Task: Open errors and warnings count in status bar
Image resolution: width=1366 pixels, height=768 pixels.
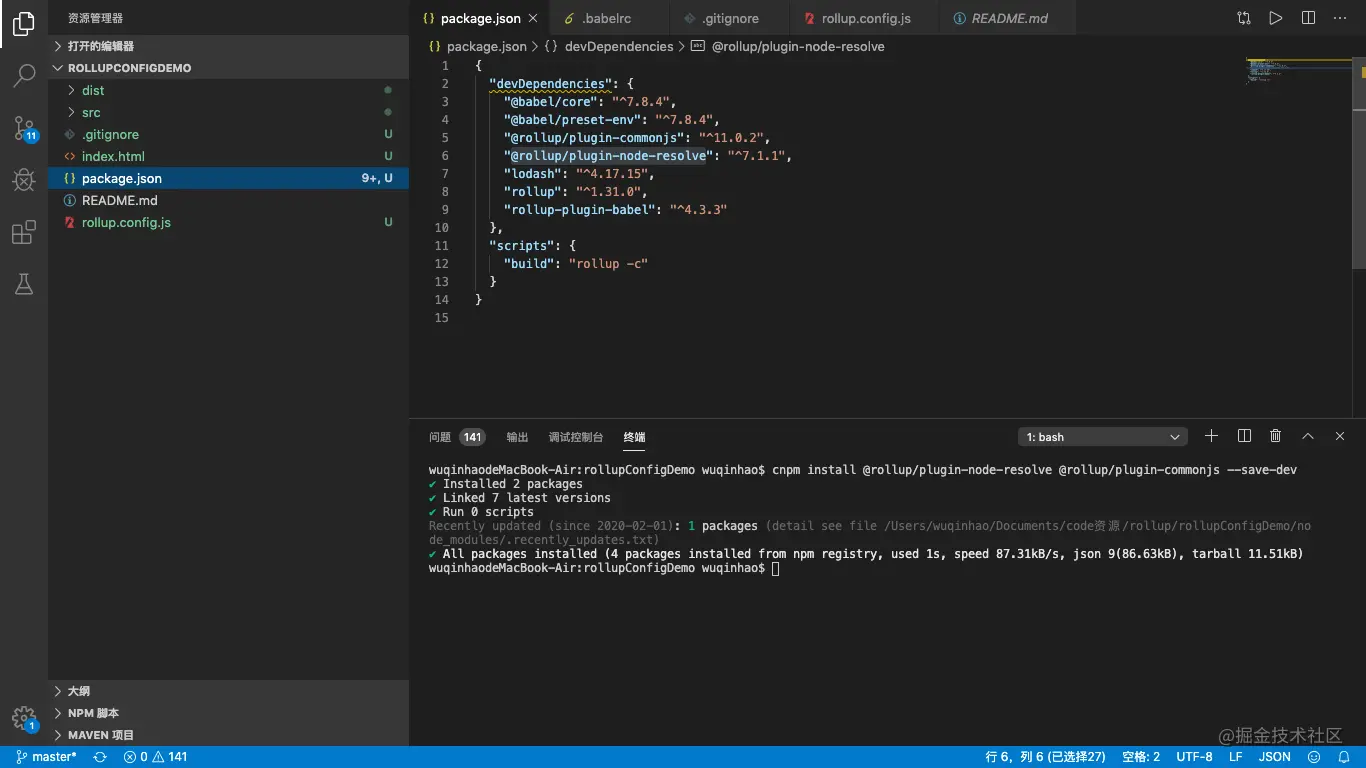Action: [155, 757]
